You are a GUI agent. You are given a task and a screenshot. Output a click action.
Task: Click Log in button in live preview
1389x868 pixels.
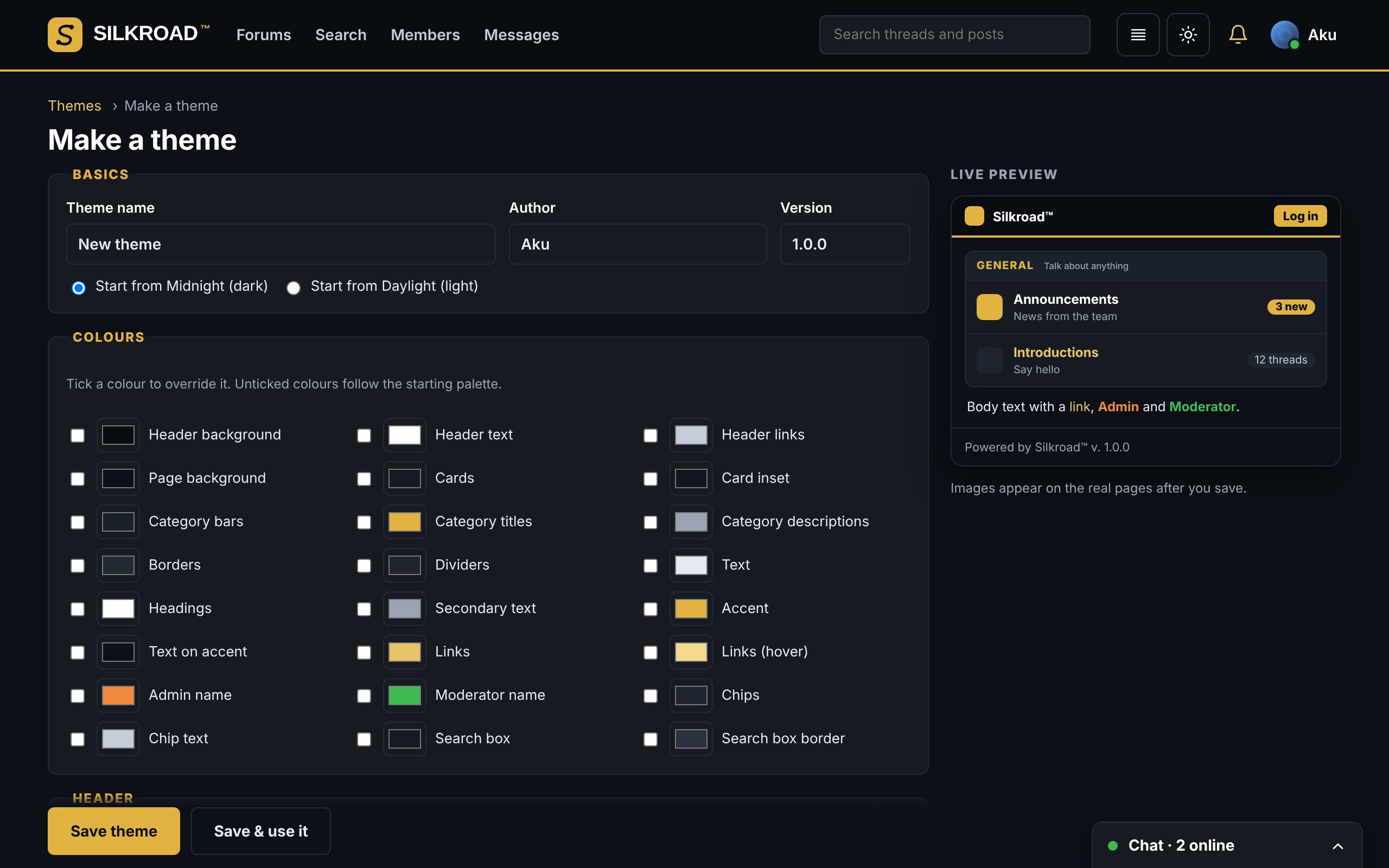click(x=1300, y=216)
